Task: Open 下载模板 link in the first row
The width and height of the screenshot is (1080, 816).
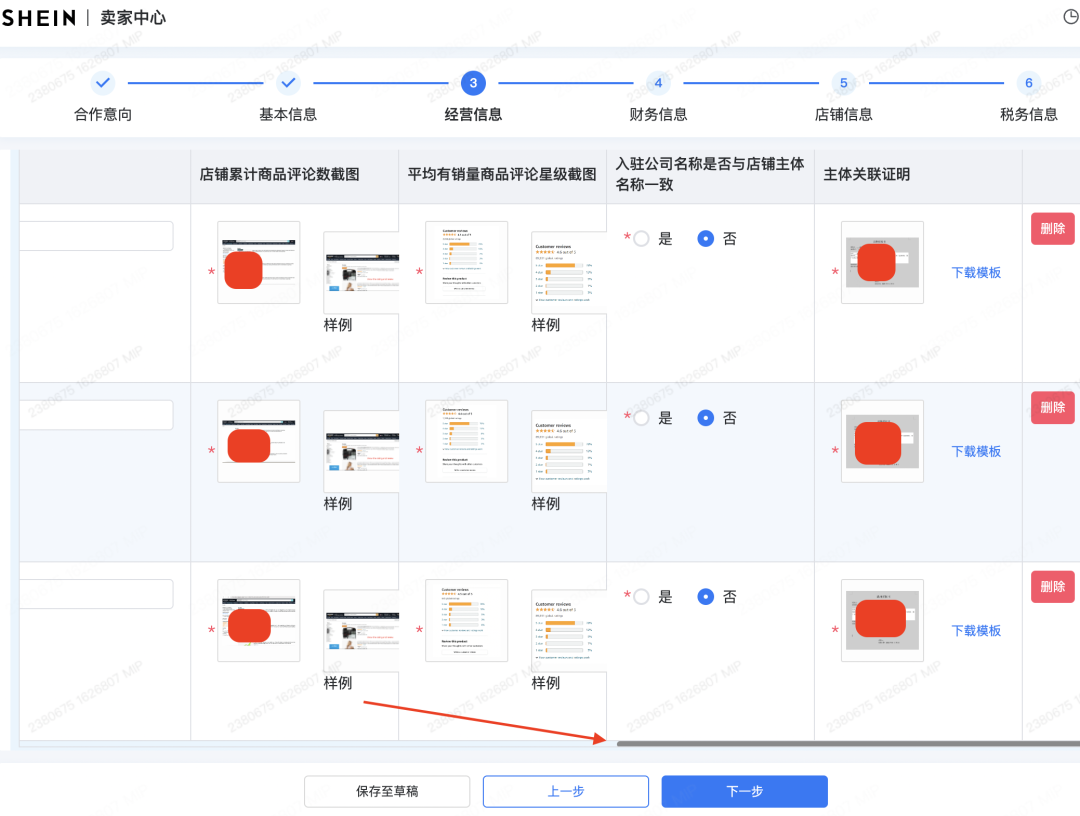Action: click(x=976, y=272)
